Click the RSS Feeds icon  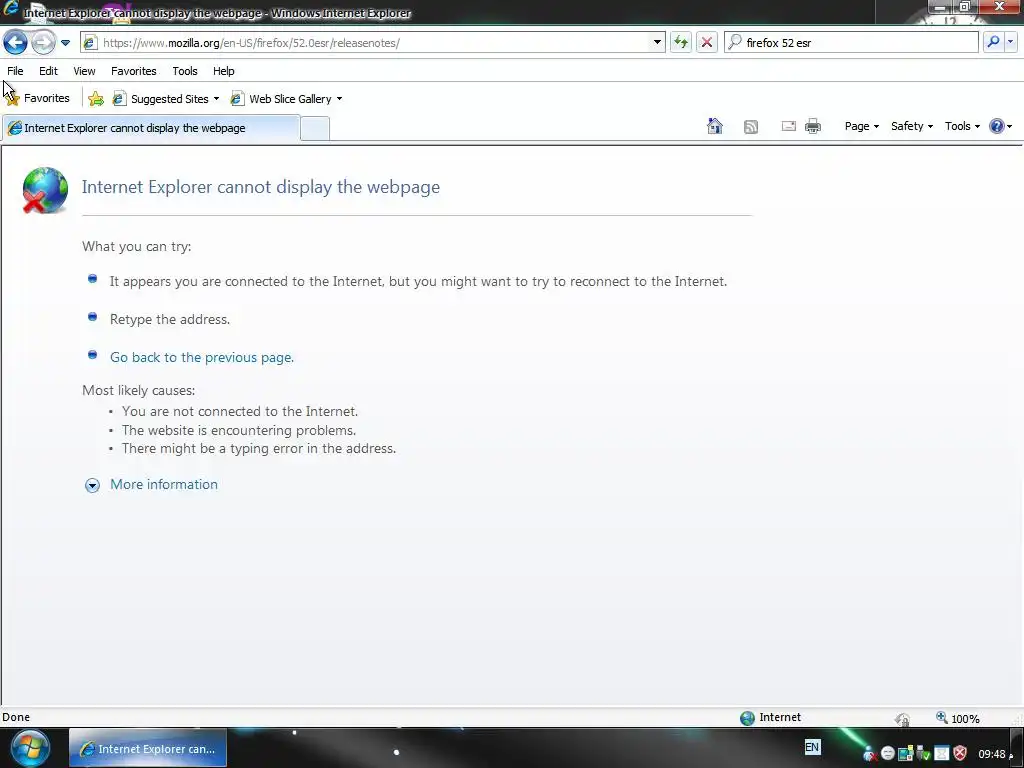[x=751, y=127]
